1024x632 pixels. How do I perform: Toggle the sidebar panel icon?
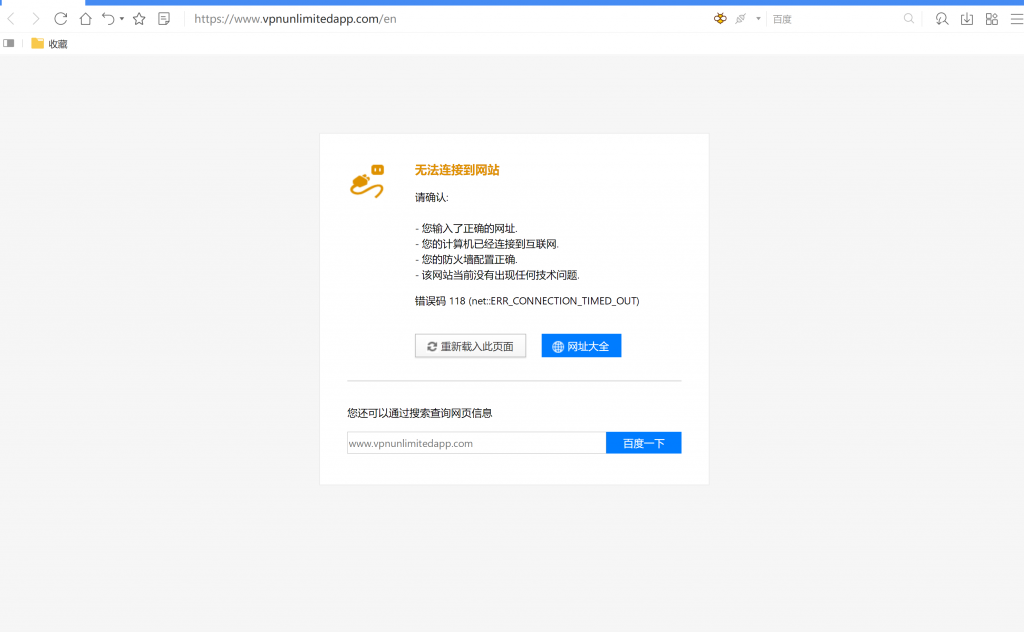tap(8, 44)
